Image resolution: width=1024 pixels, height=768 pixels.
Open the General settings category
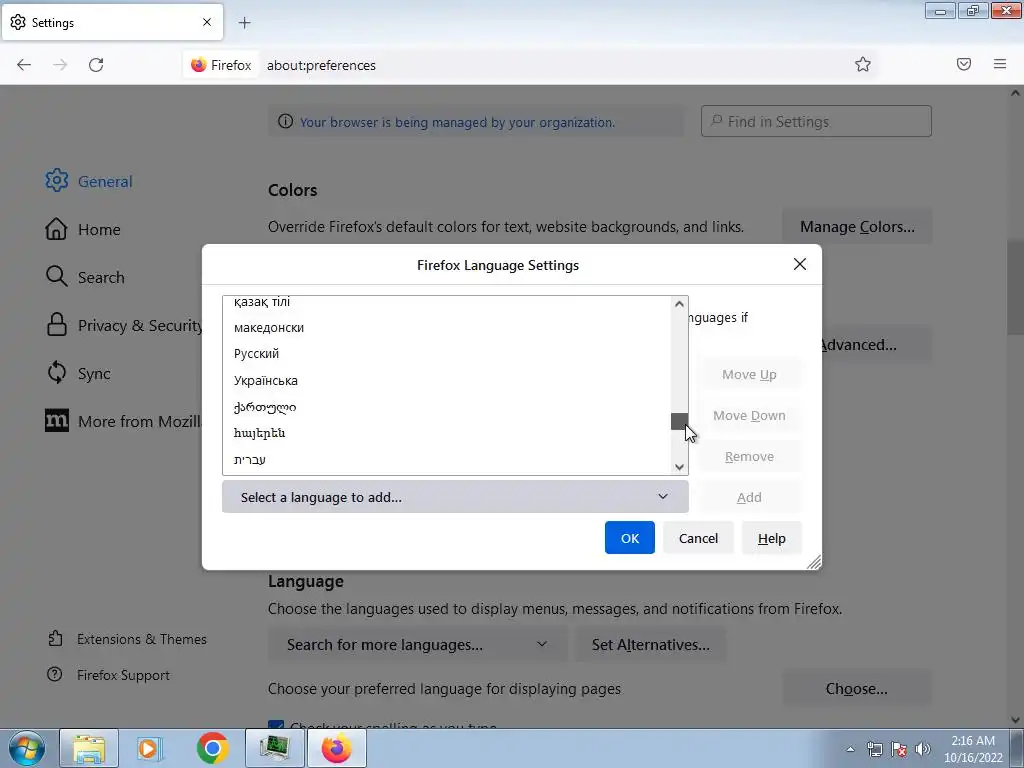point(89,181)
